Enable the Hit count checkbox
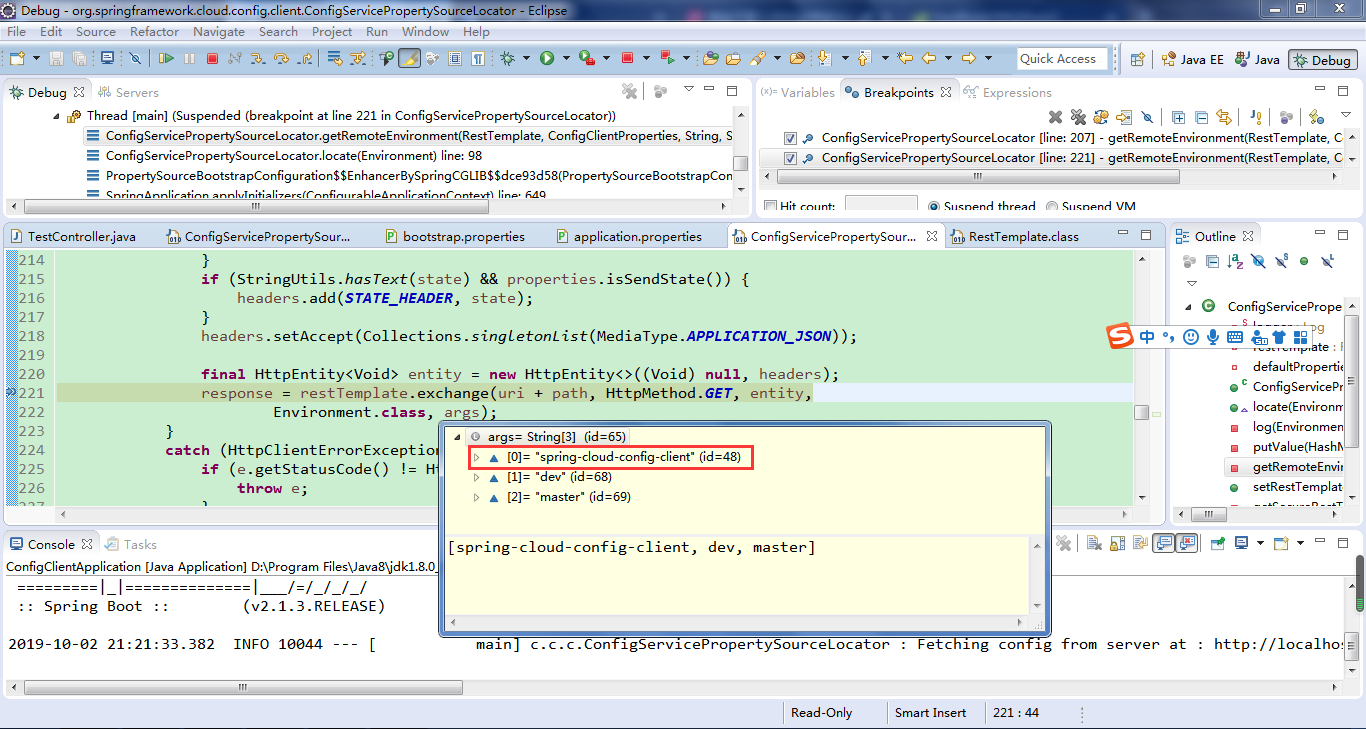Screen dimensions: 1366x729 (769, 205)
